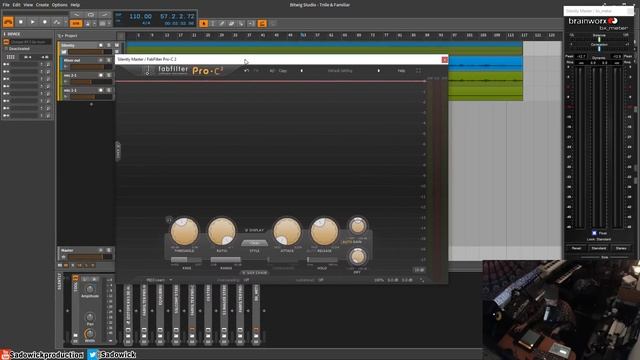Click the Release knob

pos(324,231)
